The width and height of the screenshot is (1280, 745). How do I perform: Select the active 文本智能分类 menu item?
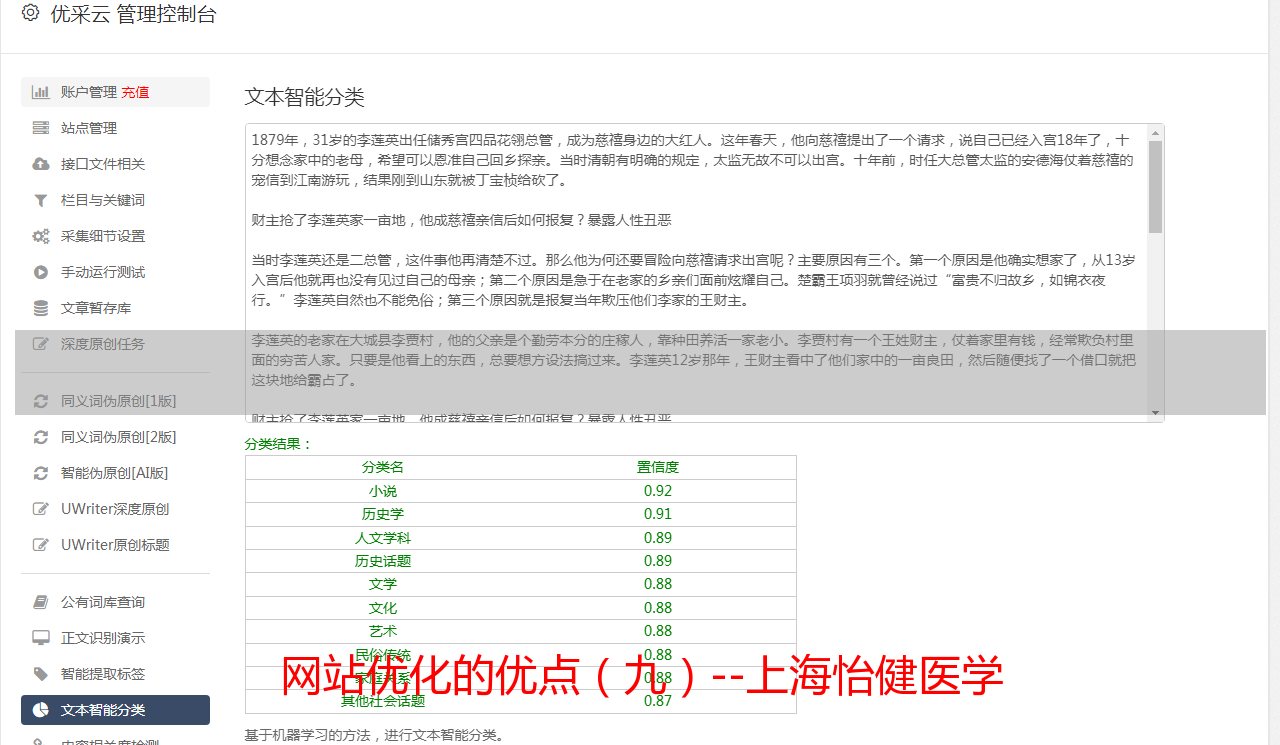pyautogui.click(x=115, y=710)
